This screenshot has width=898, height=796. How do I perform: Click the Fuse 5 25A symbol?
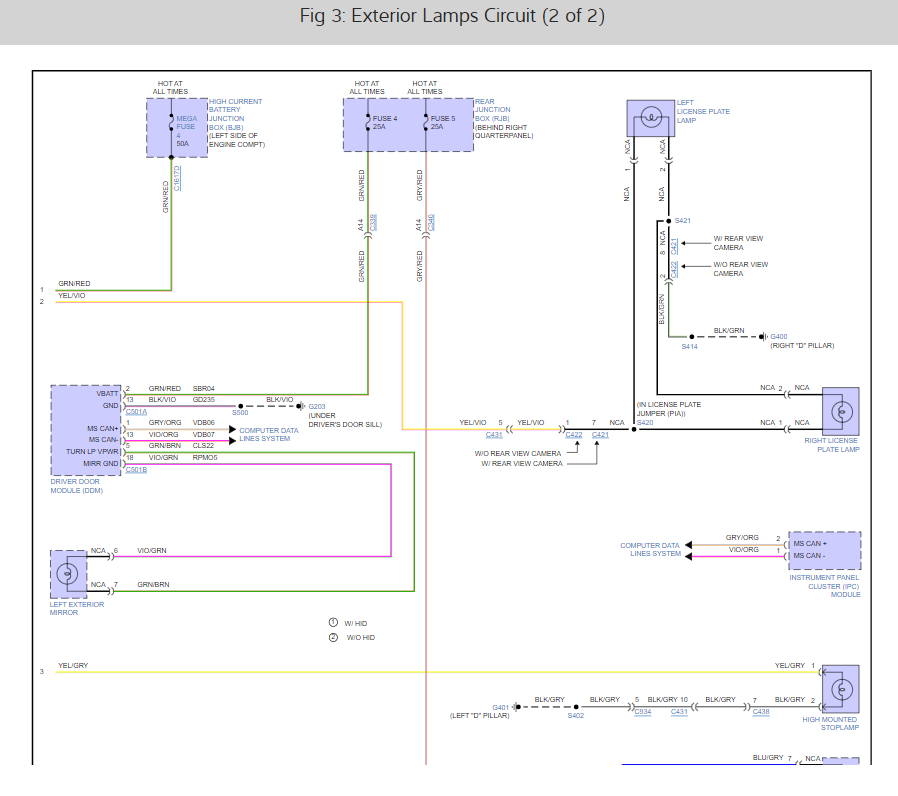[426, 124]
